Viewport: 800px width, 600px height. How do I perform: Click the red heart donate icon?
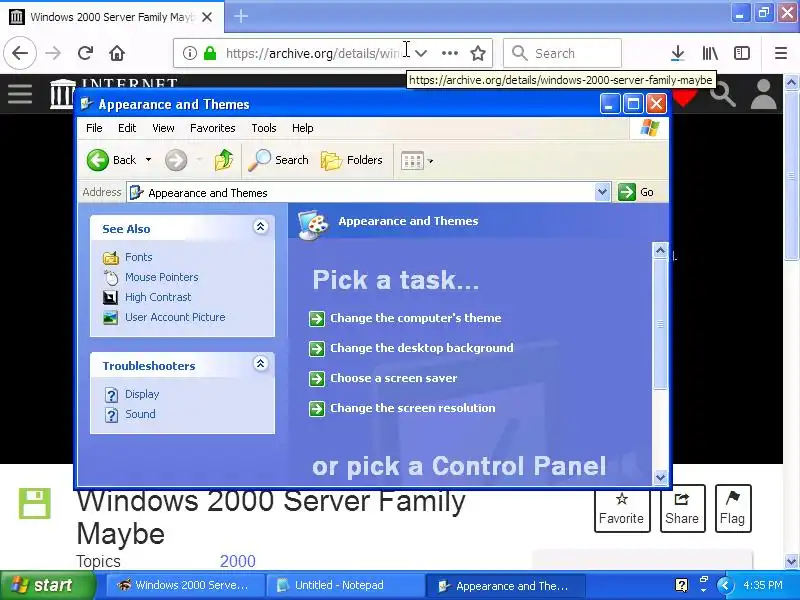pyautogui.click(x=685, y=97)
